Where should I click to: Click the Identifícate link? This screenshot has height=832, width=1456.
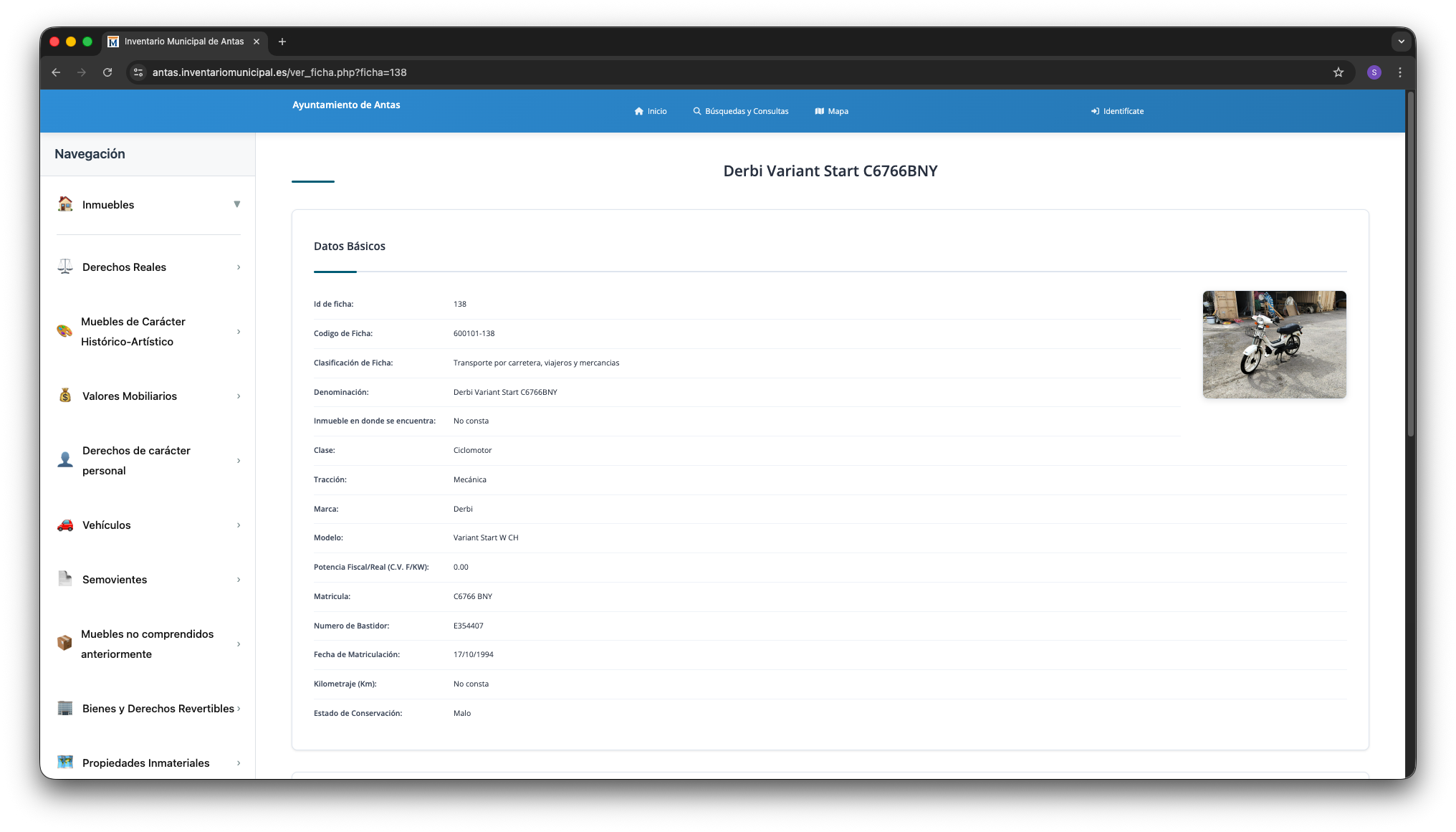coord(1123,111)
